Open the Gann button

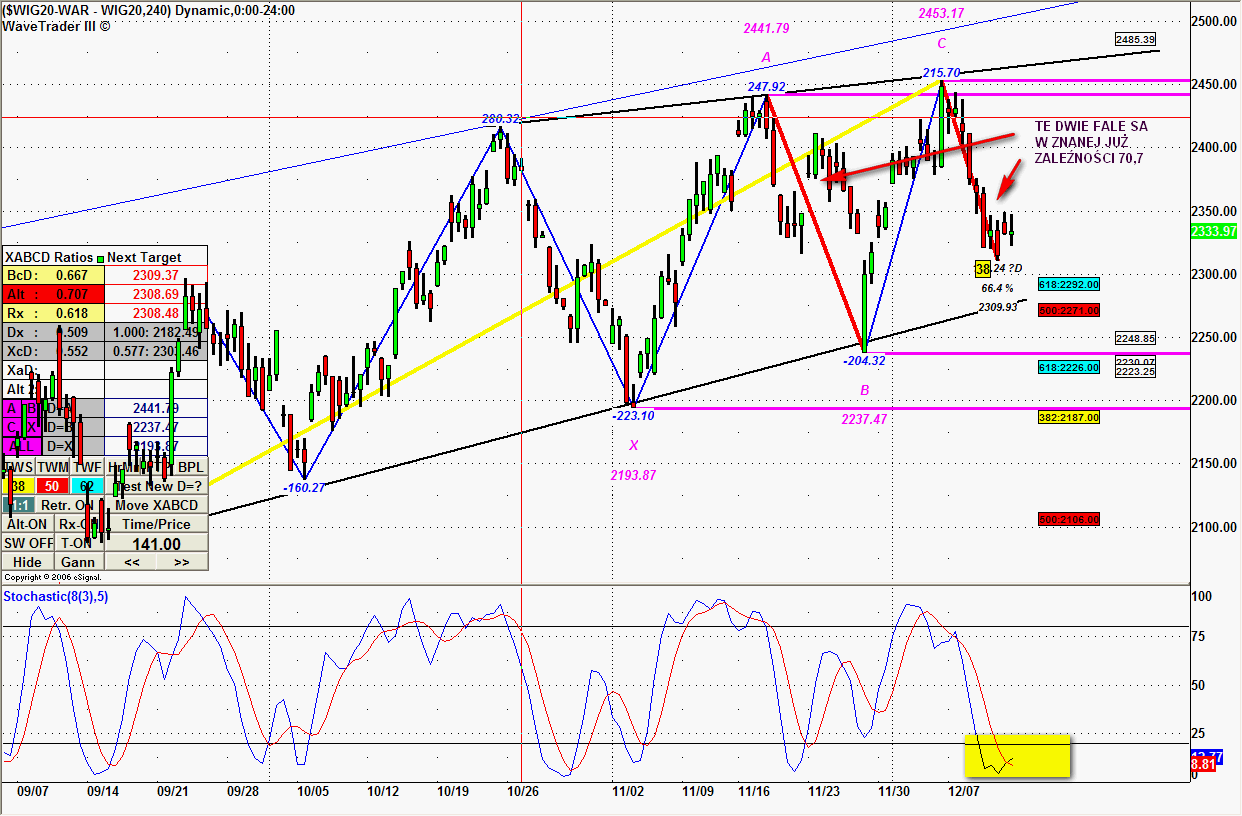(78, 562)
